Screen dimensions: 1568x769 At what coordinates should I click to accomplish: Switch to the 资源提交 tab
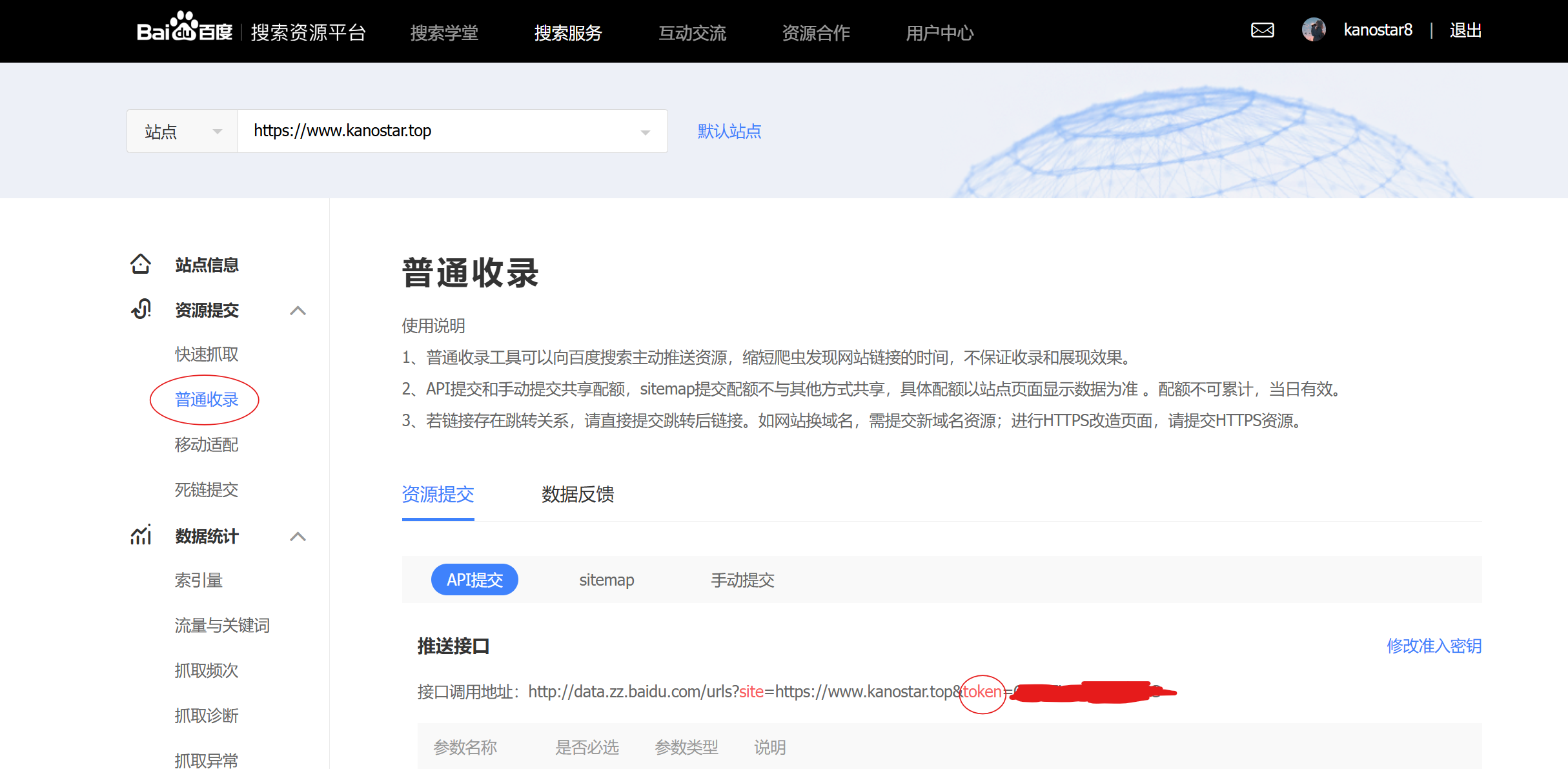click(x=438, y=494)
